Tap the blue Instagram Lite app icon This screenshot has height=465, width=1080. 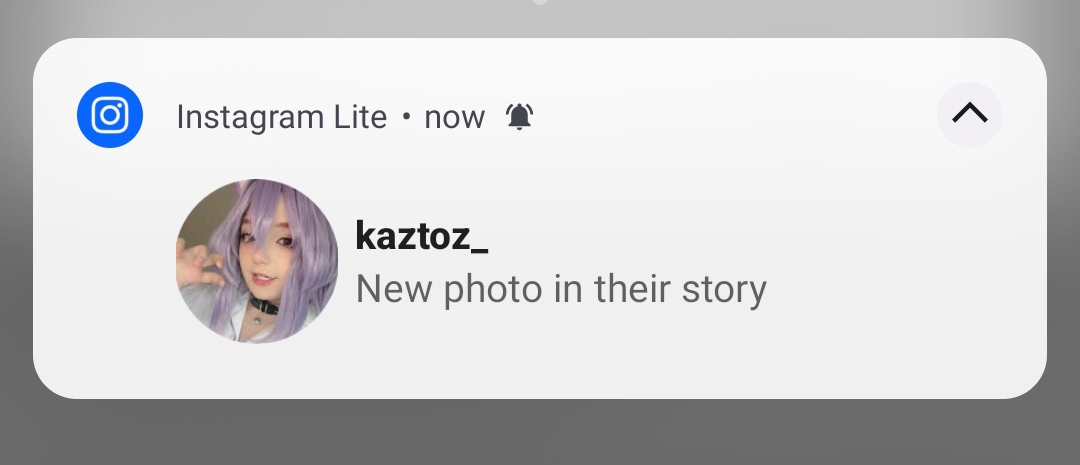(x=110, y=116)
